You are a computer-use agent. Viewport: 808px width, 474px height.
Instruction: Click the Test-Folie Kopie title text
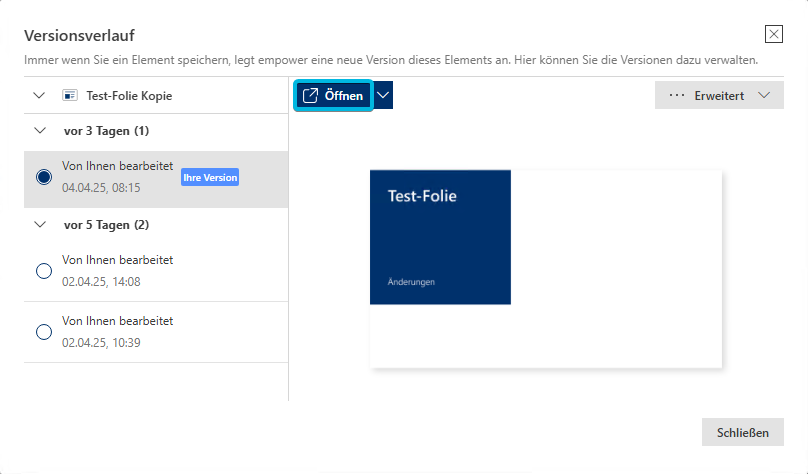point(129,96)
